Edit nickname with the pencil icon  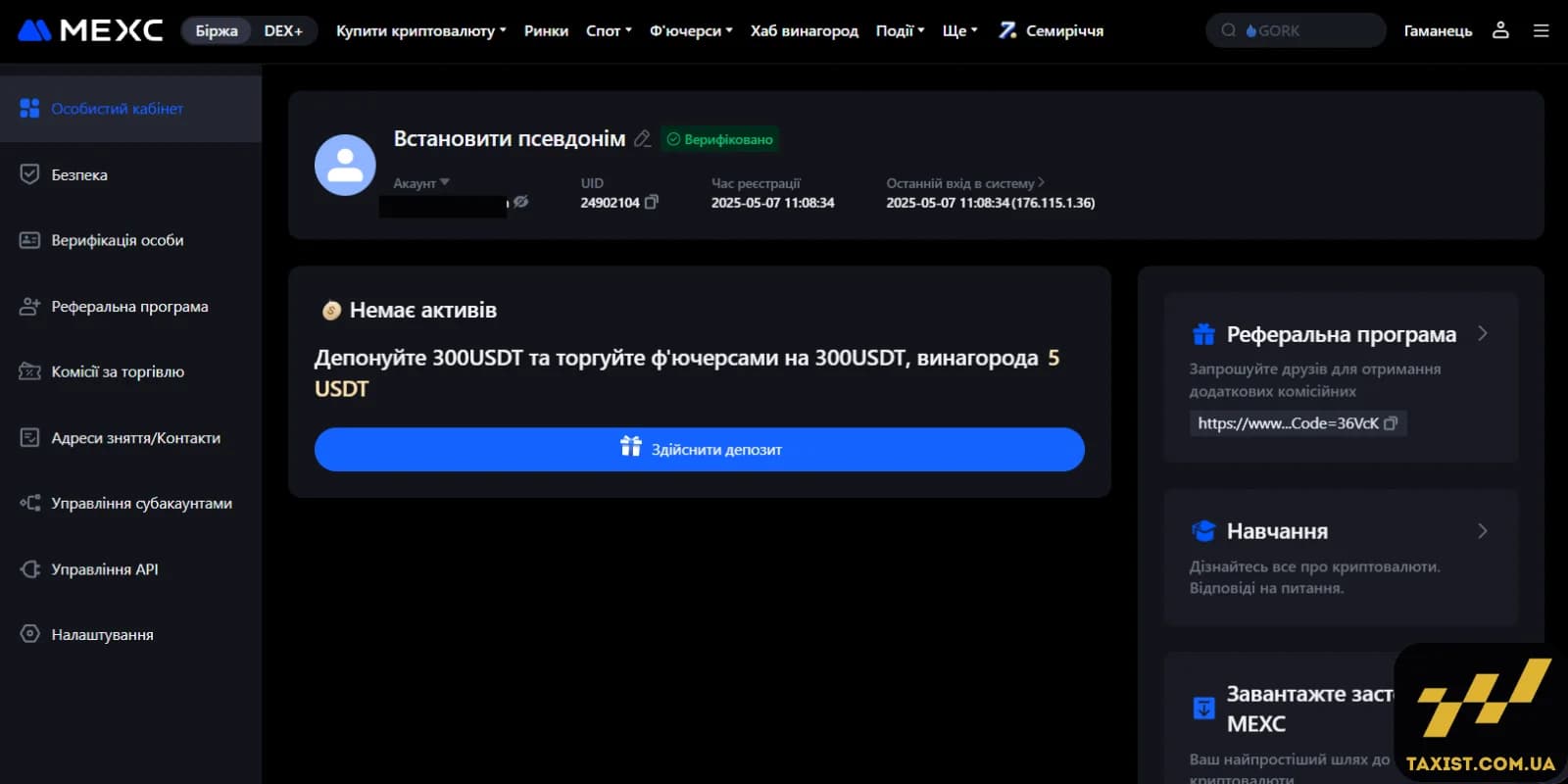click(642, 139)
